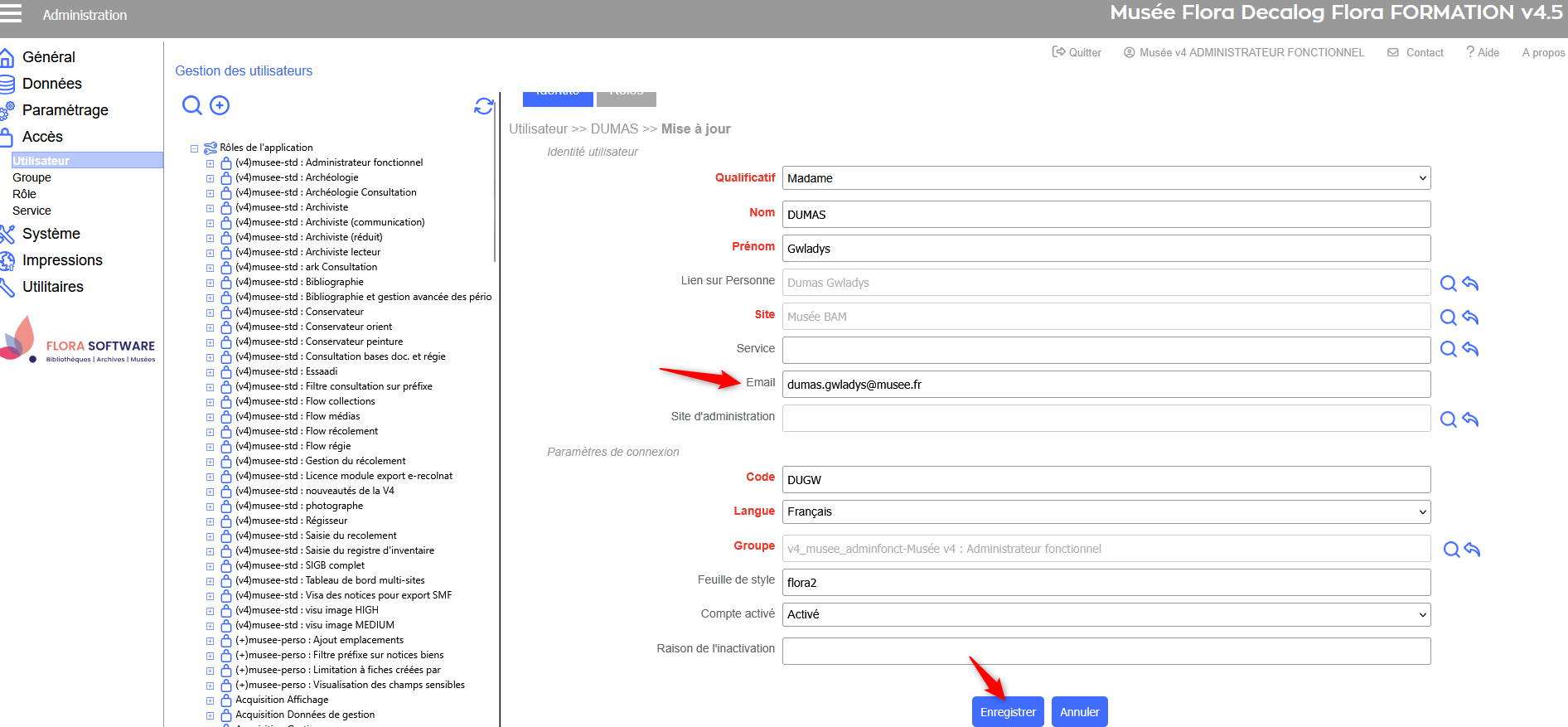The image size is (1568, 727).
Task: Click the add user plus icon
Action: coord(220,105)
